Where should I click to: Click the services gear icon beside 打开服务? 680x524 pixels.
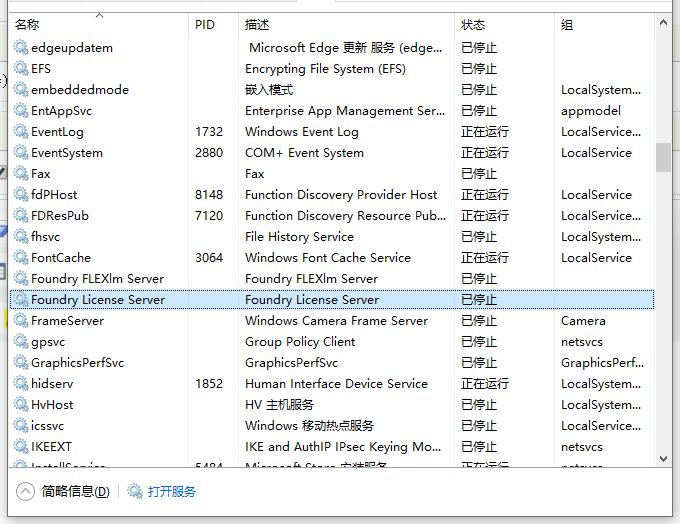(x=135, y=491)
